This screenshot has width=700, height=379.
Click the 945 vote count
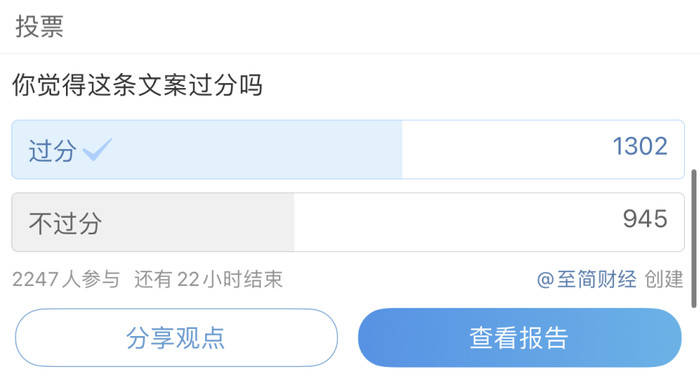[645, 219]
